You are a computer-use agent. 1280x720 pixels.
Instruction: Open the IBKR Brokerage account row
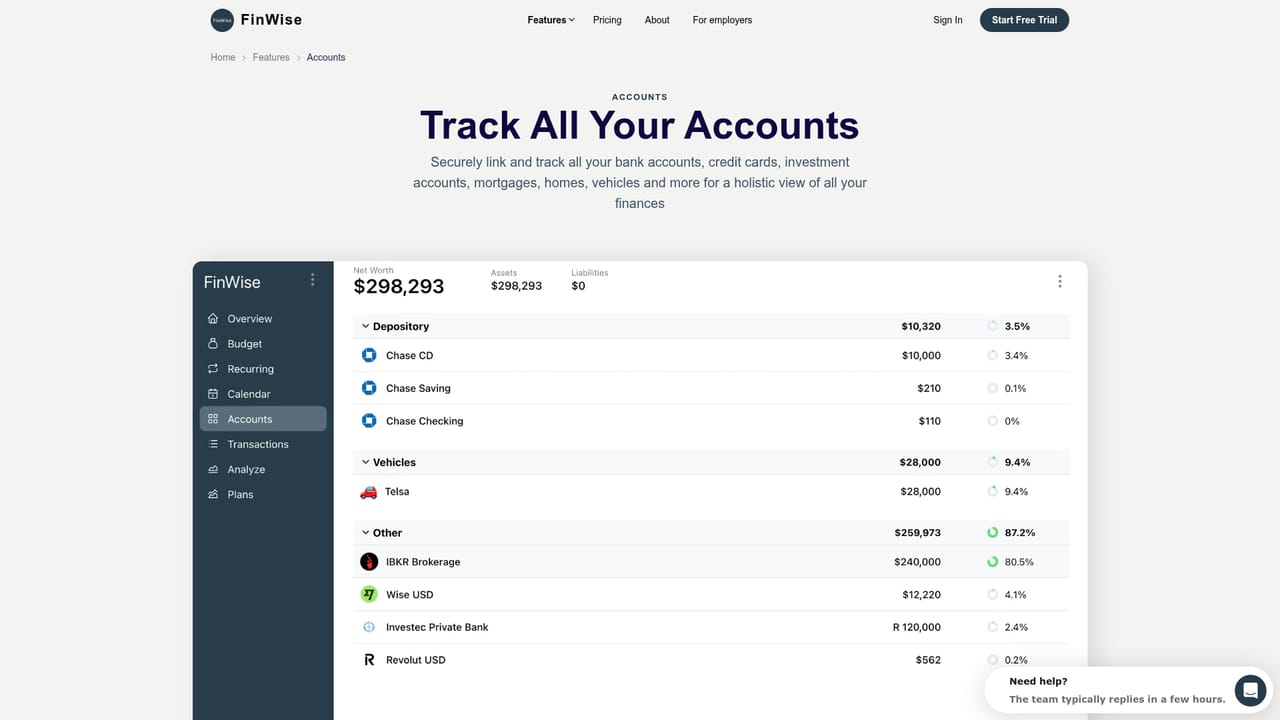coord(711,562)
